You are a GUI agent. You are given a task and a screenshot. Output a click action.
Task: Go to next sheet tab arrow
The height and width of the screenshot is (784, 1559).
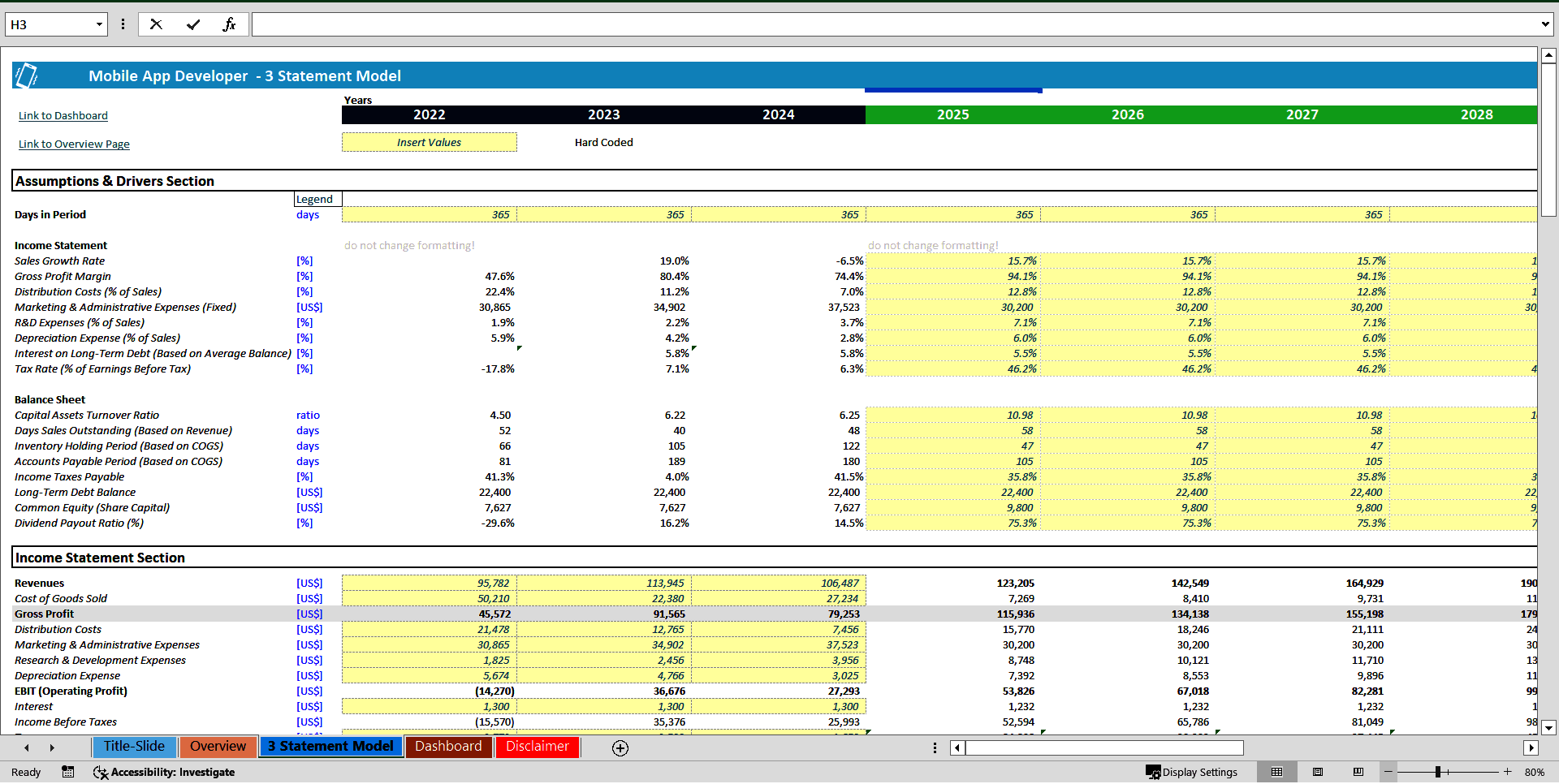coord(52,748)
